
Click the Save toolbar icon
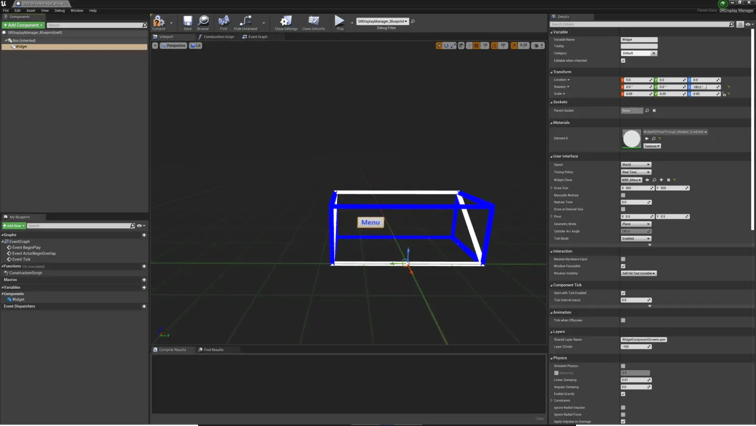187,21
